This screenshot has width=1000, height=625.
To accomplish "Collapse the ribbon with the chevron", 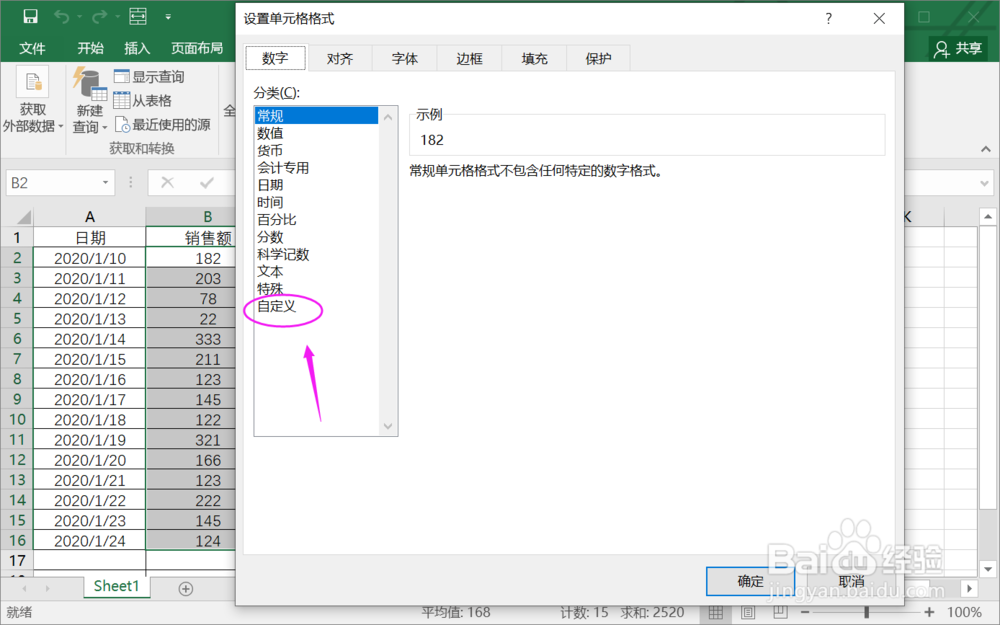I will click(986, 149).
